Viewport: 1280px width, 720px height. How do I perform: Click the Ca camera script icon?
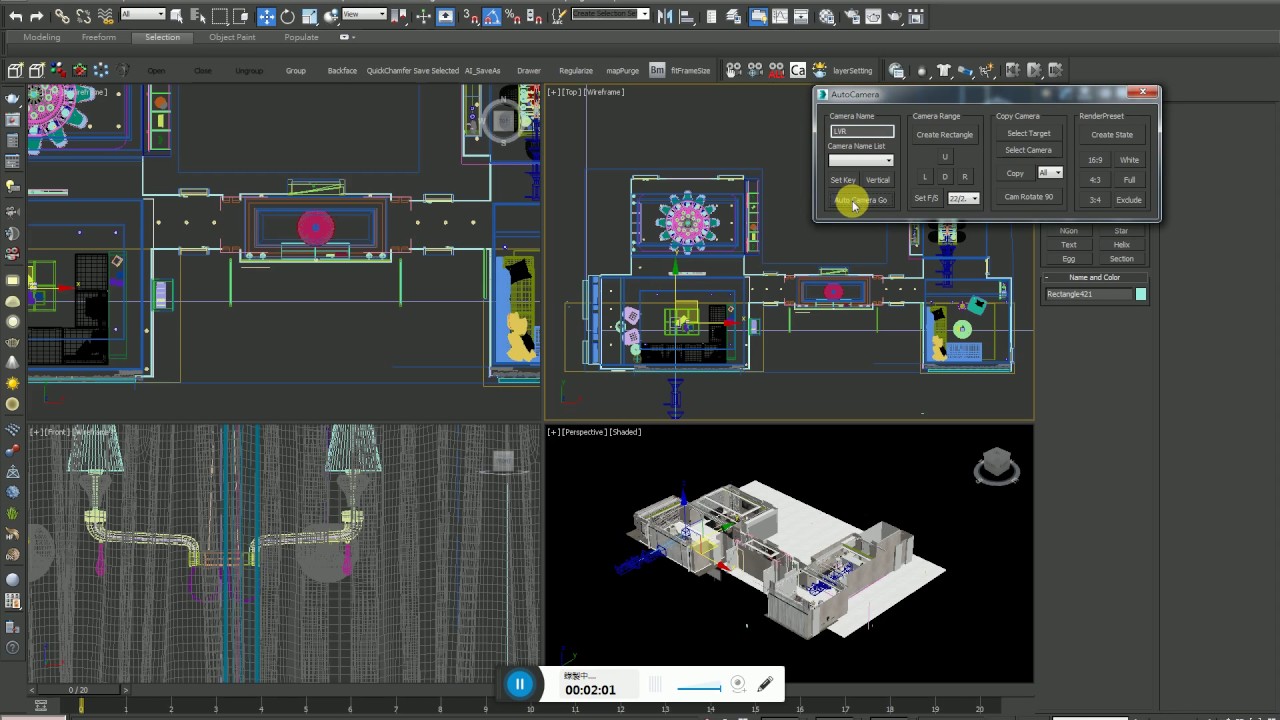click(x=797, y=70)
